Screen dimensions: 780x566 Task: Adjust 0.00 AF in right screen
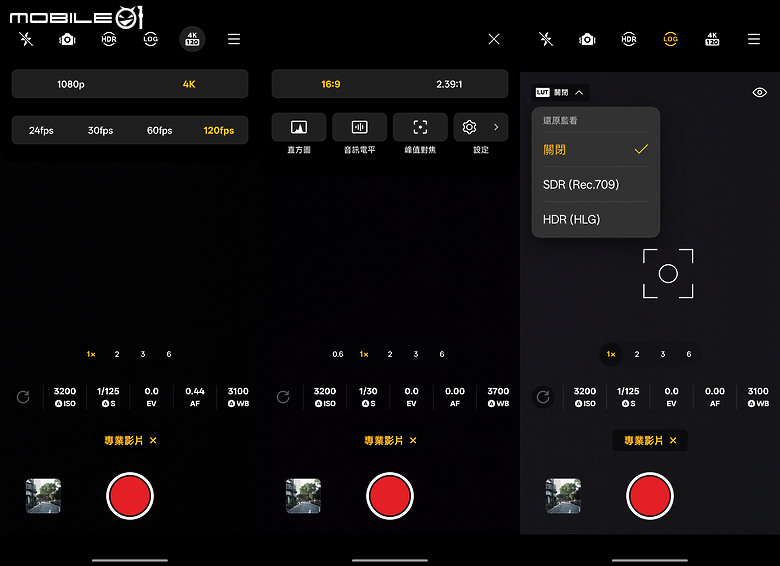click(715, 397)
